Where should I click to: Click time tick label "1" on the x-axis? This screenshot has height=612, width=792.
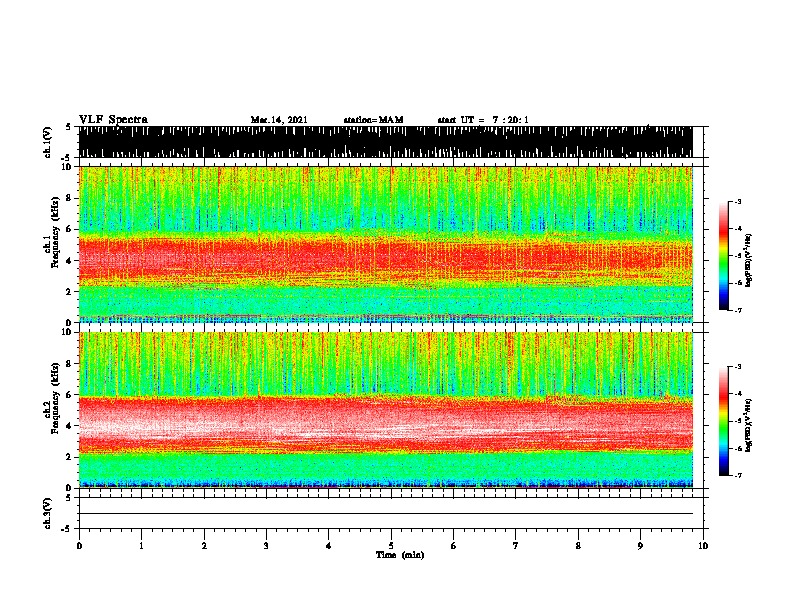point(141,546)
